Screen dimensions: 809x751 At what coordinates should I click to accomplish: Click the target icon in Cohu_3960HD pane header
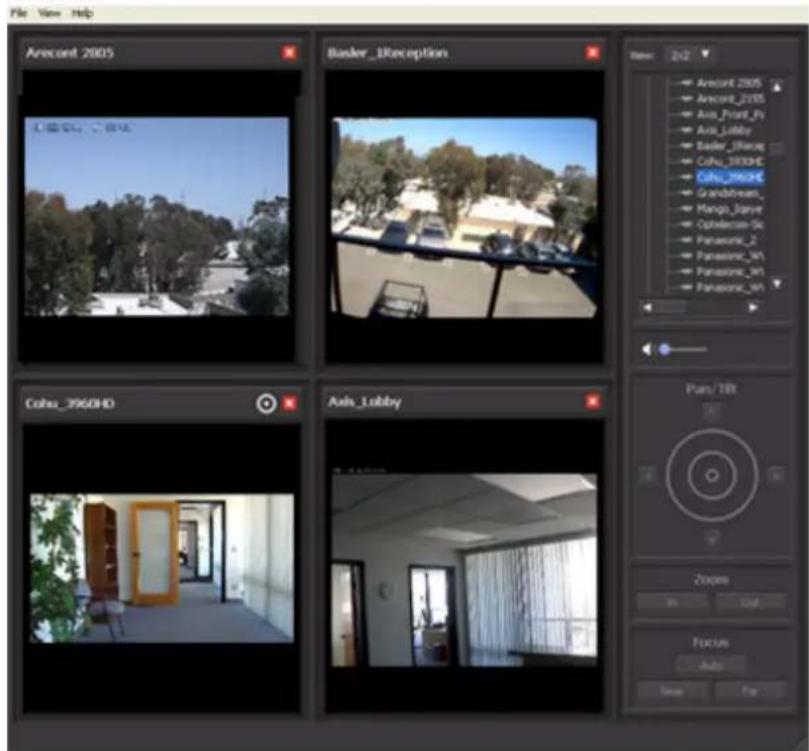[x=266, y=403]
